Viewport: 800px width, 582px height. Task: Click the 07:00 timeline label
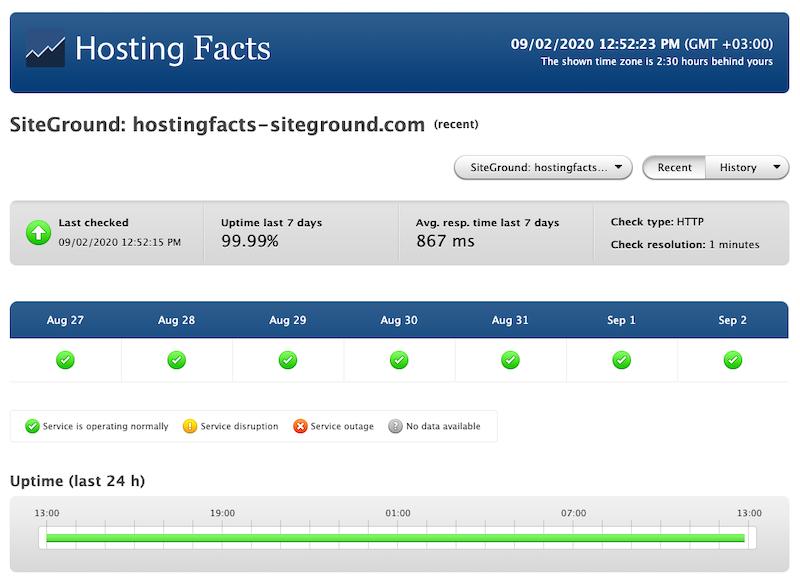pyautogui.click(x=573, y=513)
